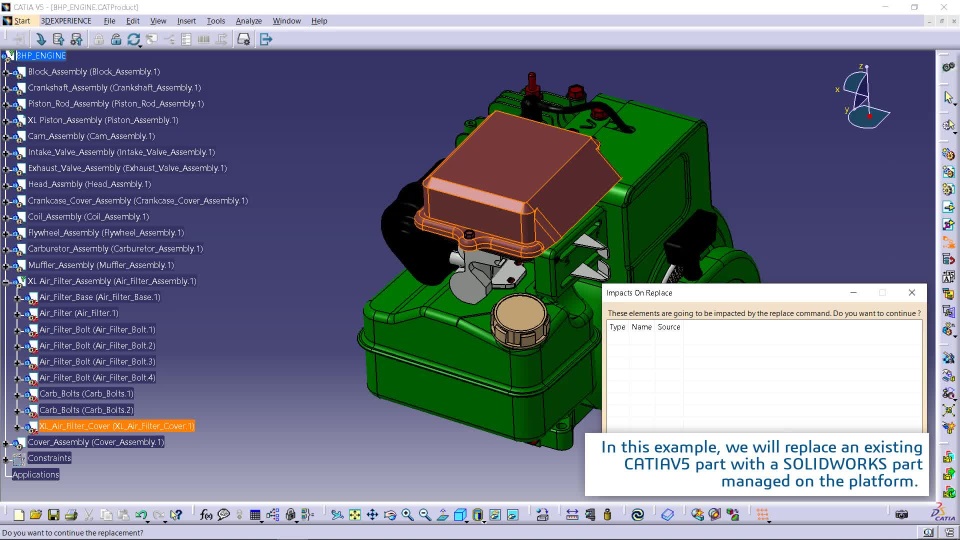Viewport: 960px width, 540px height.
Task: Click Type column header in Impacts On Replace
Action: pos(617,328)
